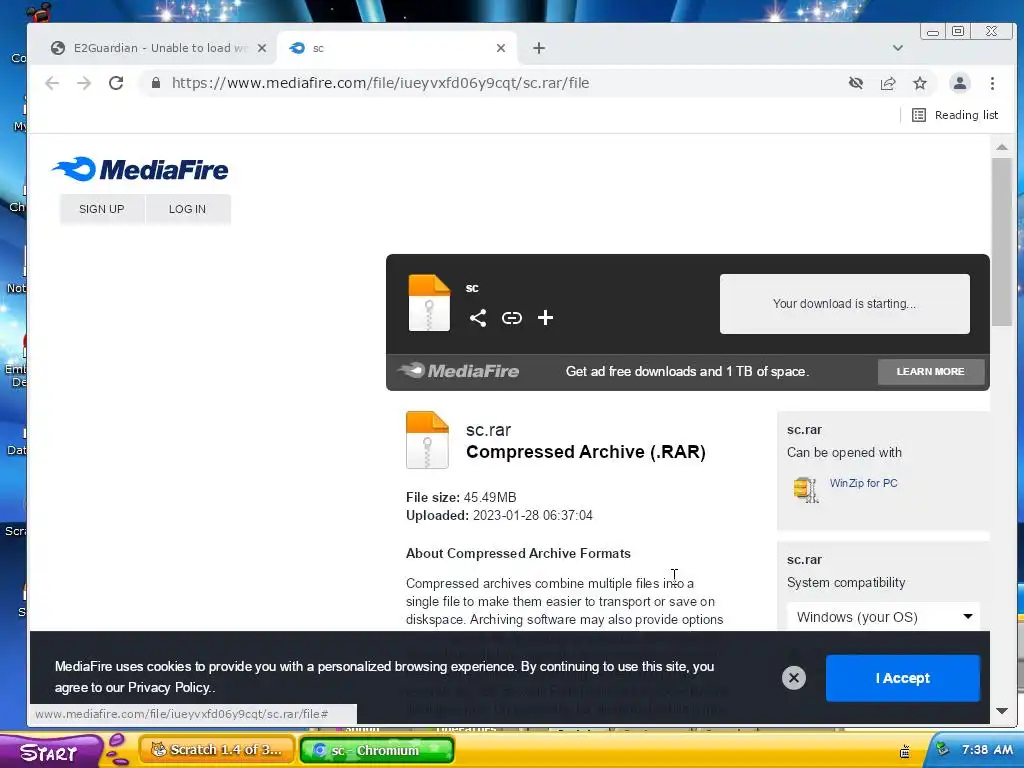Copy link using the chain icon
Viewport: 1024px width, 768px height.
click(x=511, y=318)
